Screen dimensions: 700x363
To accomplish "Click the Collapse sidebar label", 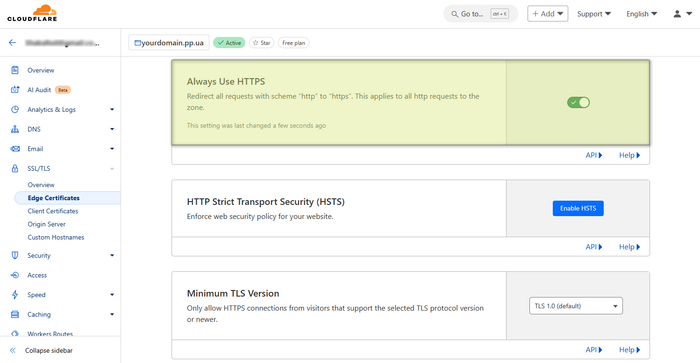I will tap(49, 350).
